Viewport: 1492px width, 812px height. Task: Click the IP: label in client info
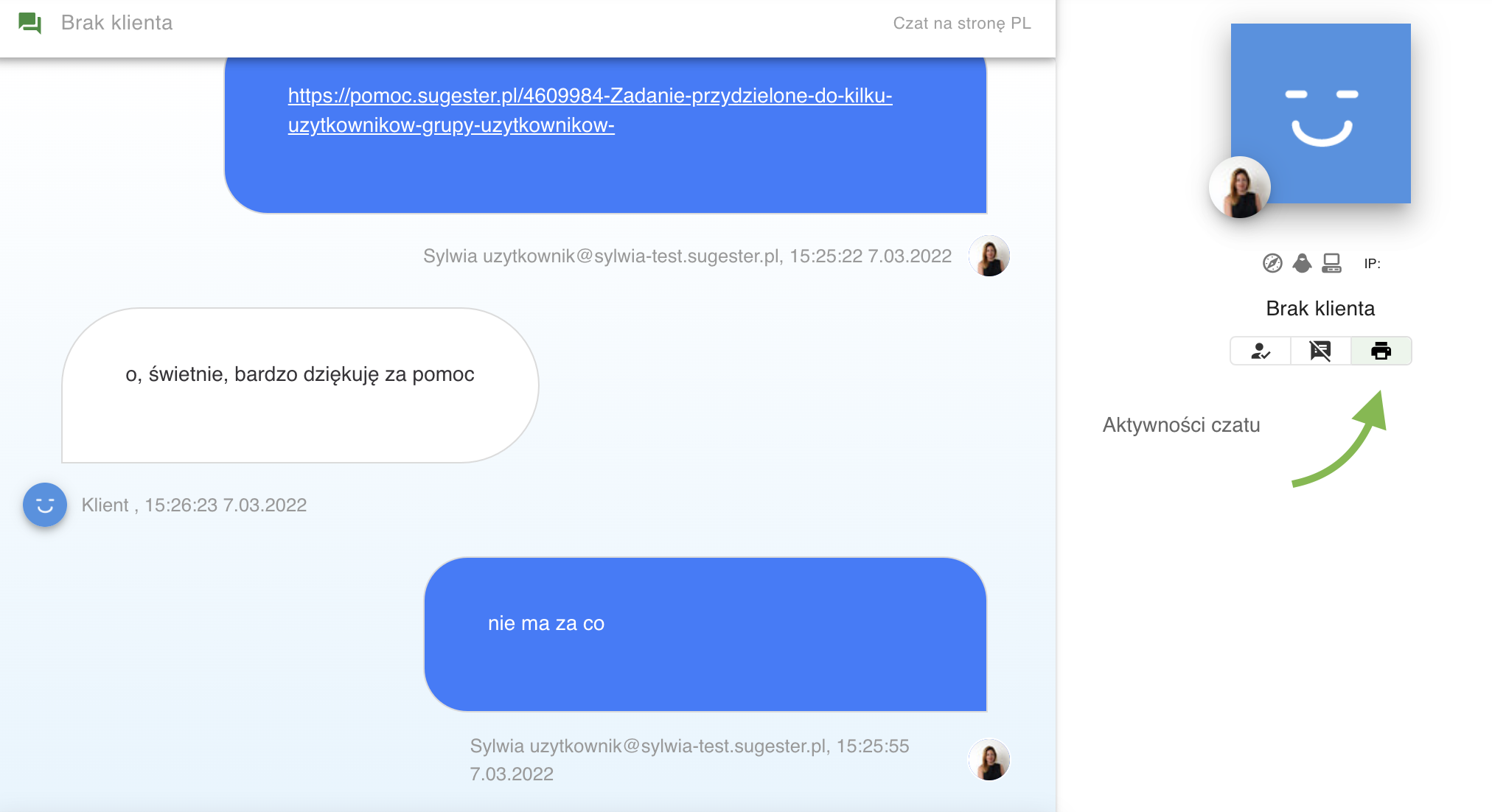[x=1372, y=264]
